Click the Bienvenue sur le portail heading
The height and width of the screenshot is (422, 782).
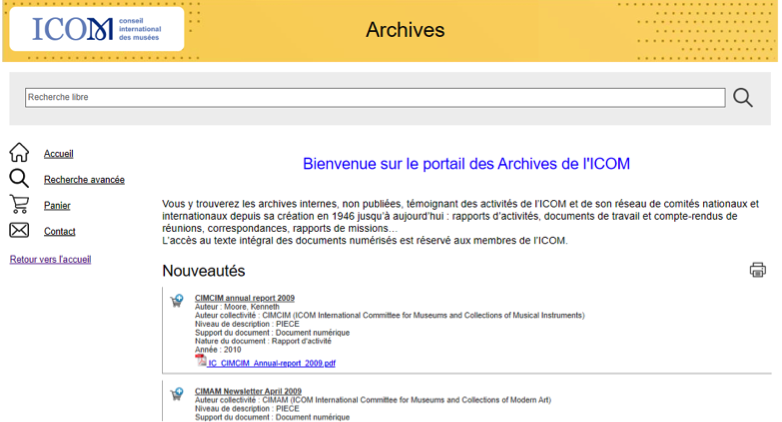click(466, 164)
